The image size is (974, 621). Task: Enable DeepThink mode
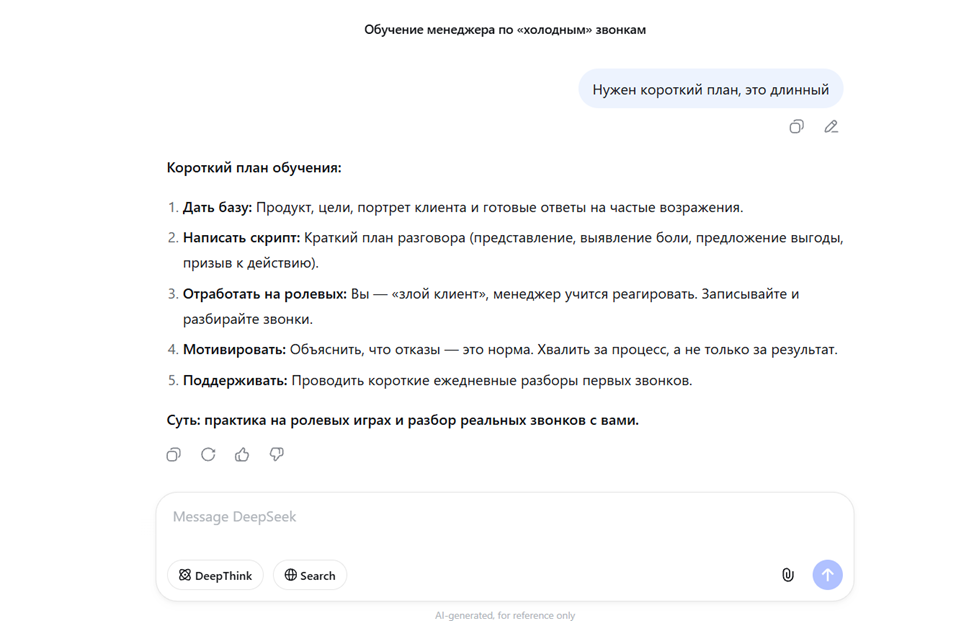(214, 575)
